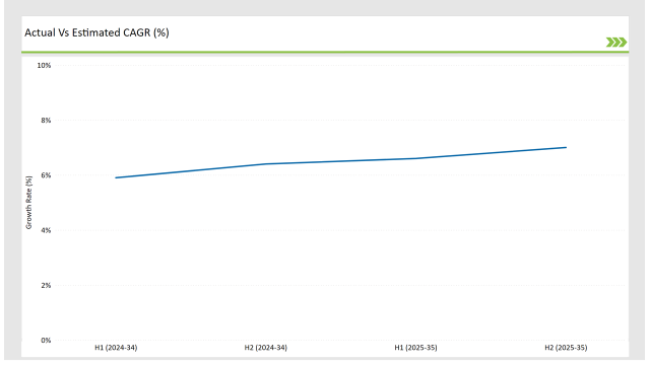The height and width of the screenshot is (365, 650).
Task: Click the 'Actual Vs Estimated CAGR (%)' title
Action: point(97,32)
